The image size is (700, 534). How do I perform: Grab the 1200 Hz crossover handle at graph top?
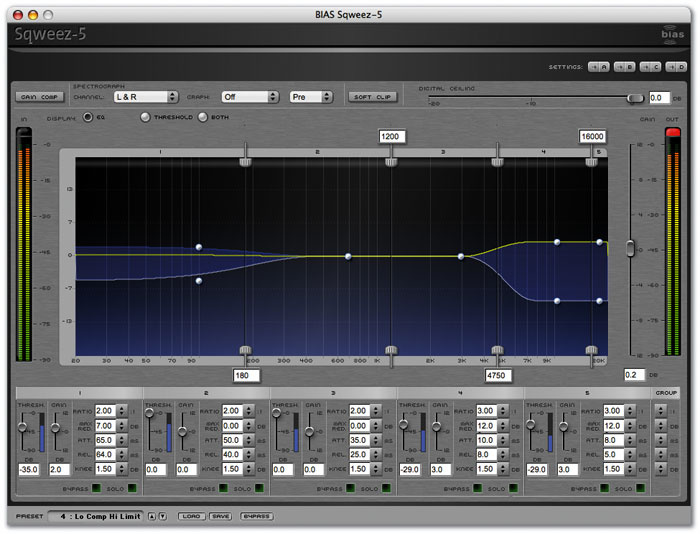coord(391,161)
